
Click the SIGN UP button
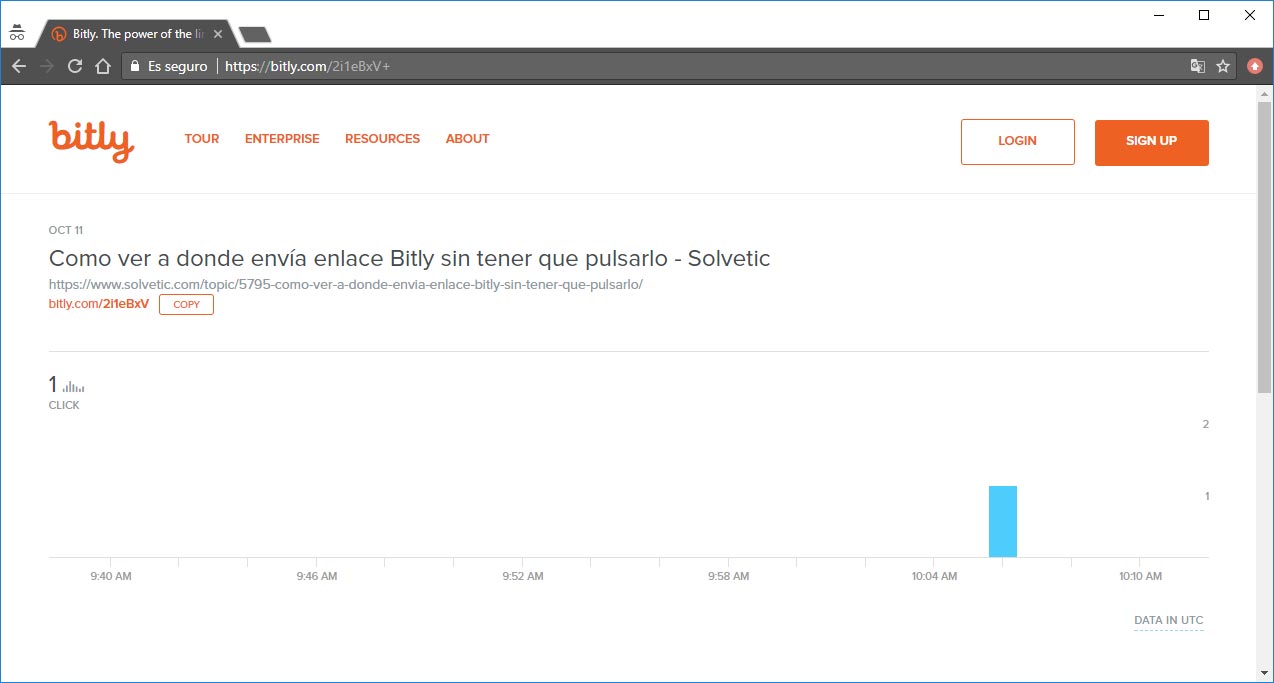[1151, 142]
